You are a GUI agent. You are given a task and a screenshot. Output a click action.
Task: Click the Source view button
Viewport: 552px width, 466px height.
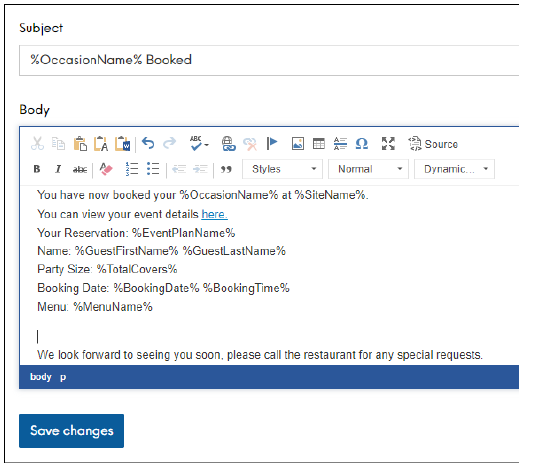pos(433,144)
